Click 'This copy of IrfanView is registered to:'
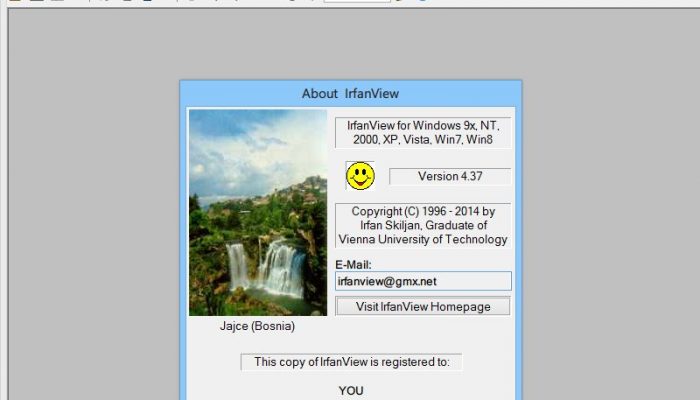 pos(352,362)
